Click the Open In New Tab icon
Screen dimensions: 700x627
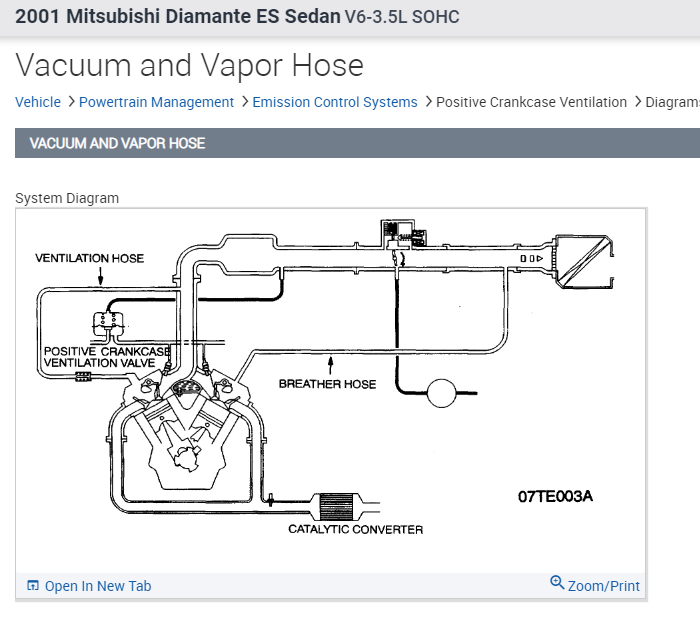click(33, 585)
